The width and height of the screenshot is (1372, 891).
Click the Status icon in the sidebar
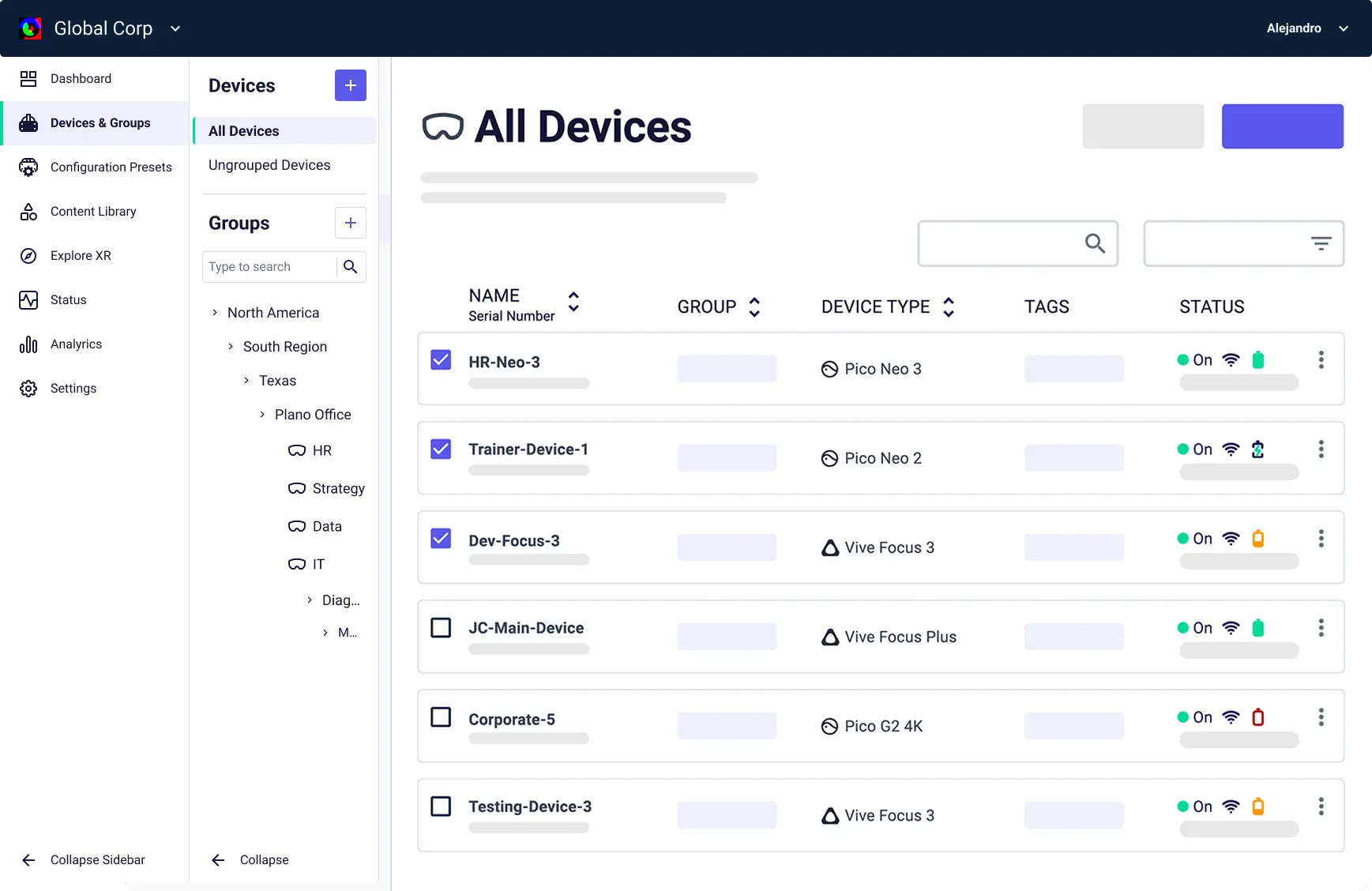click(28, 299)
